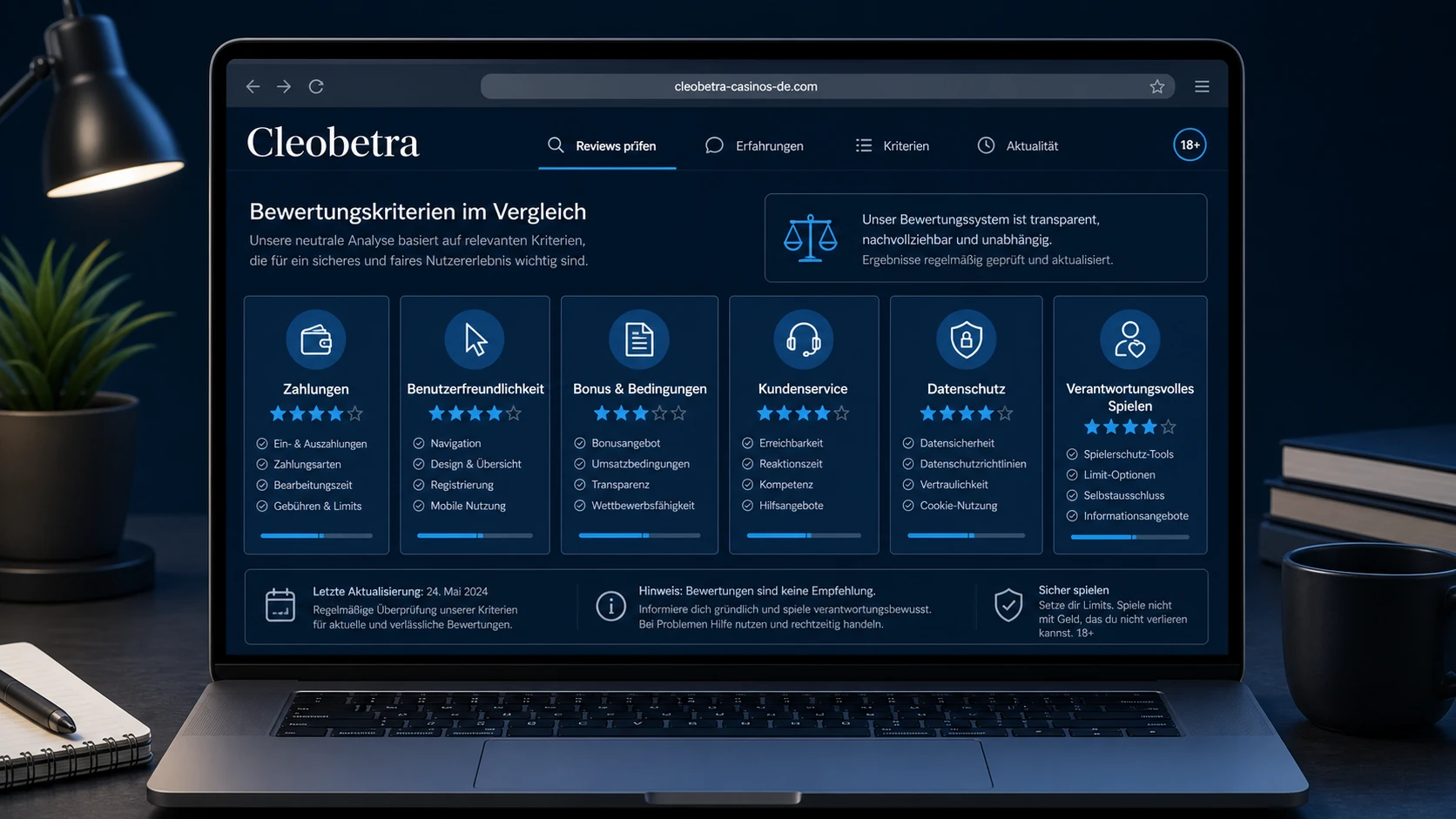
Task: Switch to the Erfahrungen tab
Action: tap(754, 145)
